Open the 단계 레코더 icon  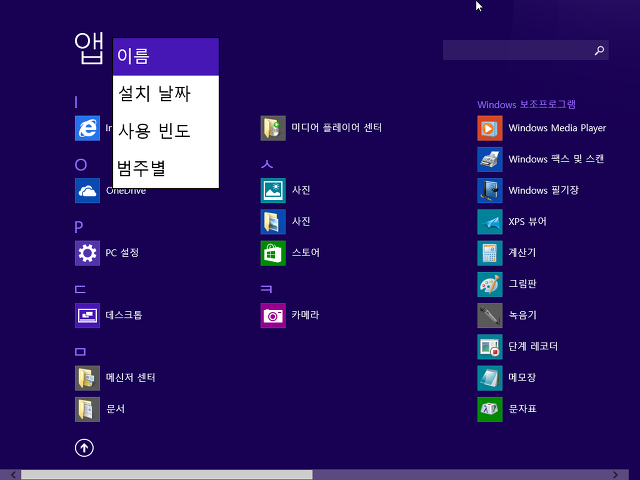coord(490,347)
